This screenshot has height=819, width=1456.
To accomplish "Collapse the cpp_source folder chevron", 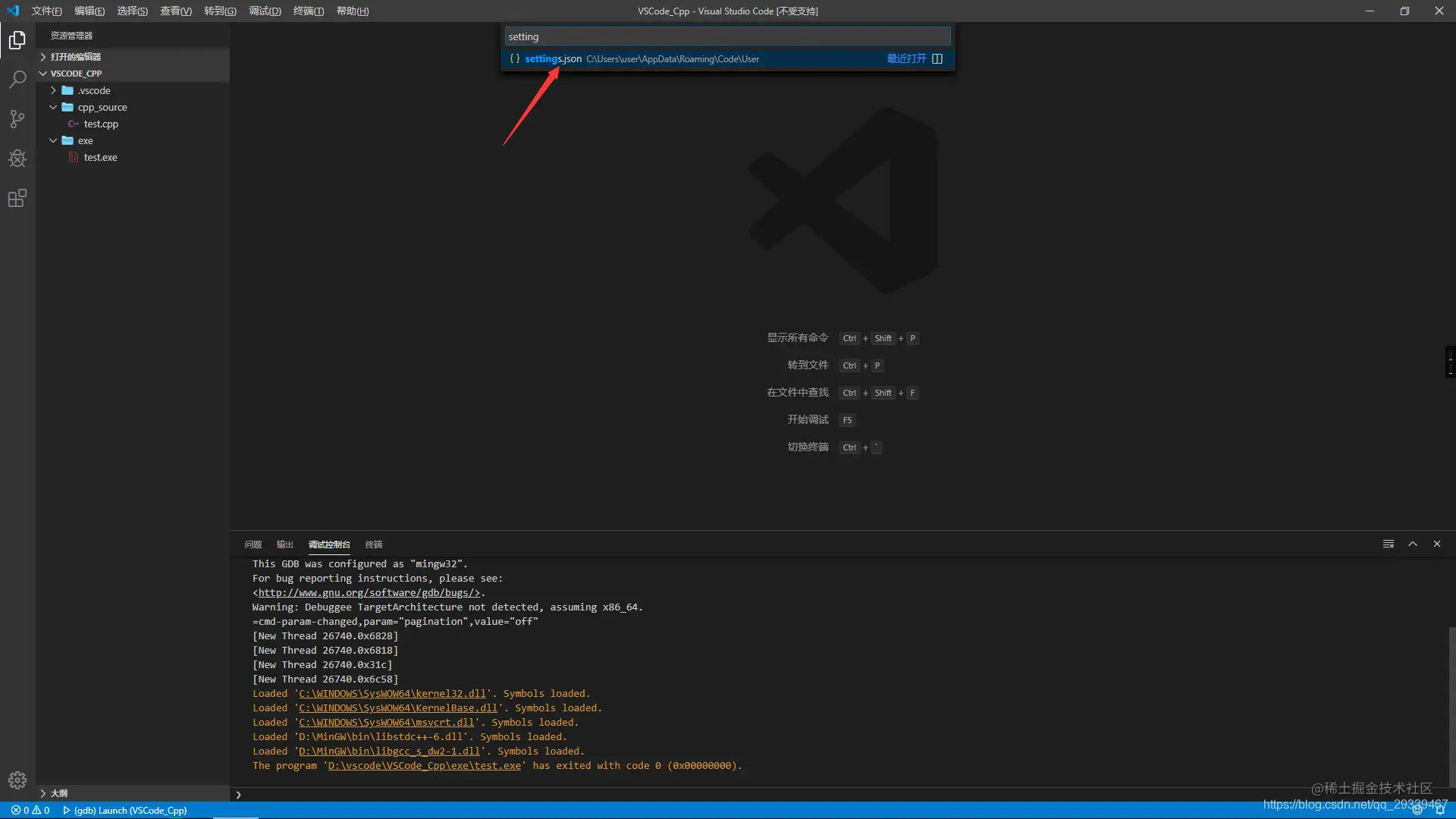I will 53,108.
